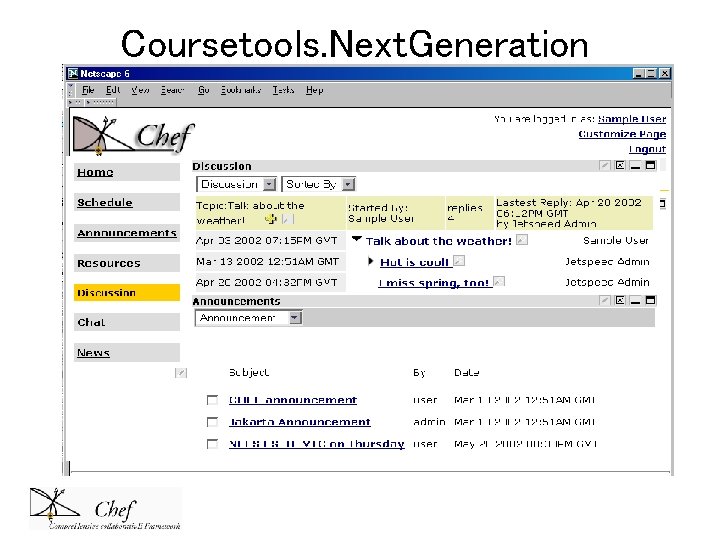Viewport: 720px width, 540px height.
Task: Click the small edit icon below the News sidebar item
Action: (181, 373)
